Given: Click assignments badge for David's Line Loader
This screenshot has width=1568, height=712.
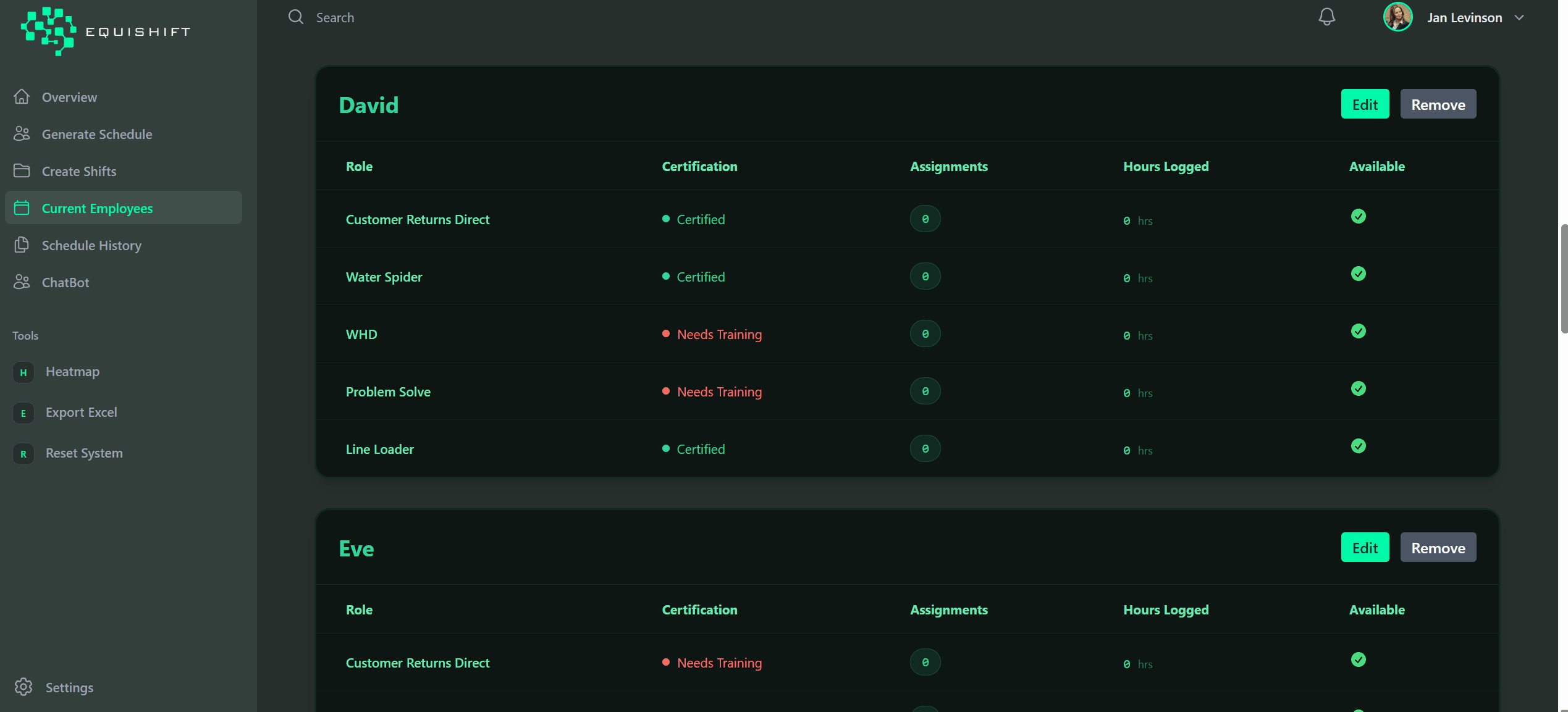Looking at the screenshot, I should click(x=925, y=448).
